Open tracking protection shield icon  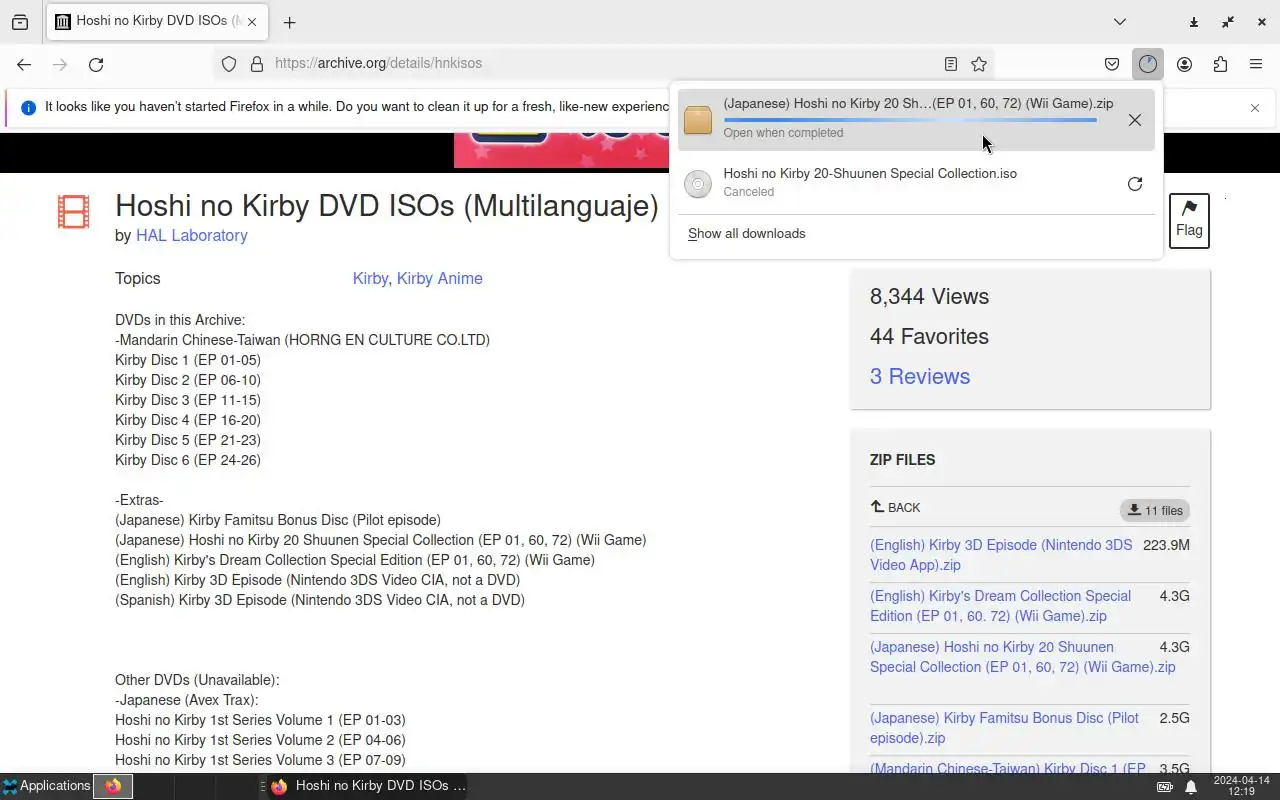(x=229, y=64)
